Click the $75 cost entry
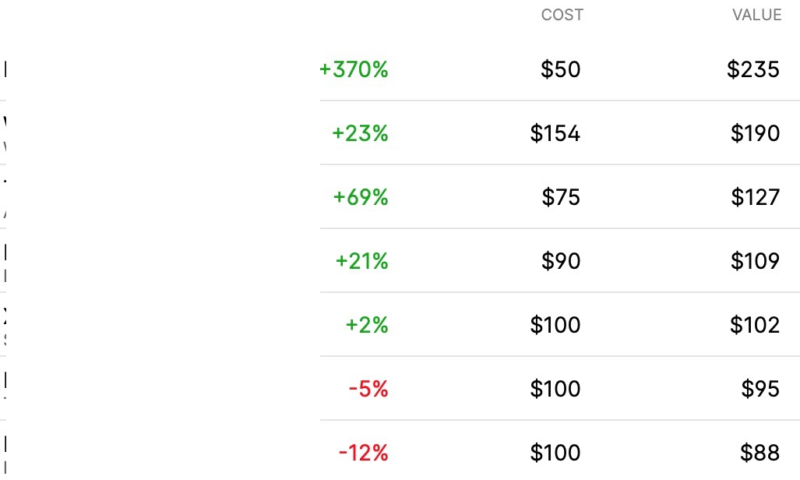The height and width of the screenshot is (480, 800). coord(561,197)
